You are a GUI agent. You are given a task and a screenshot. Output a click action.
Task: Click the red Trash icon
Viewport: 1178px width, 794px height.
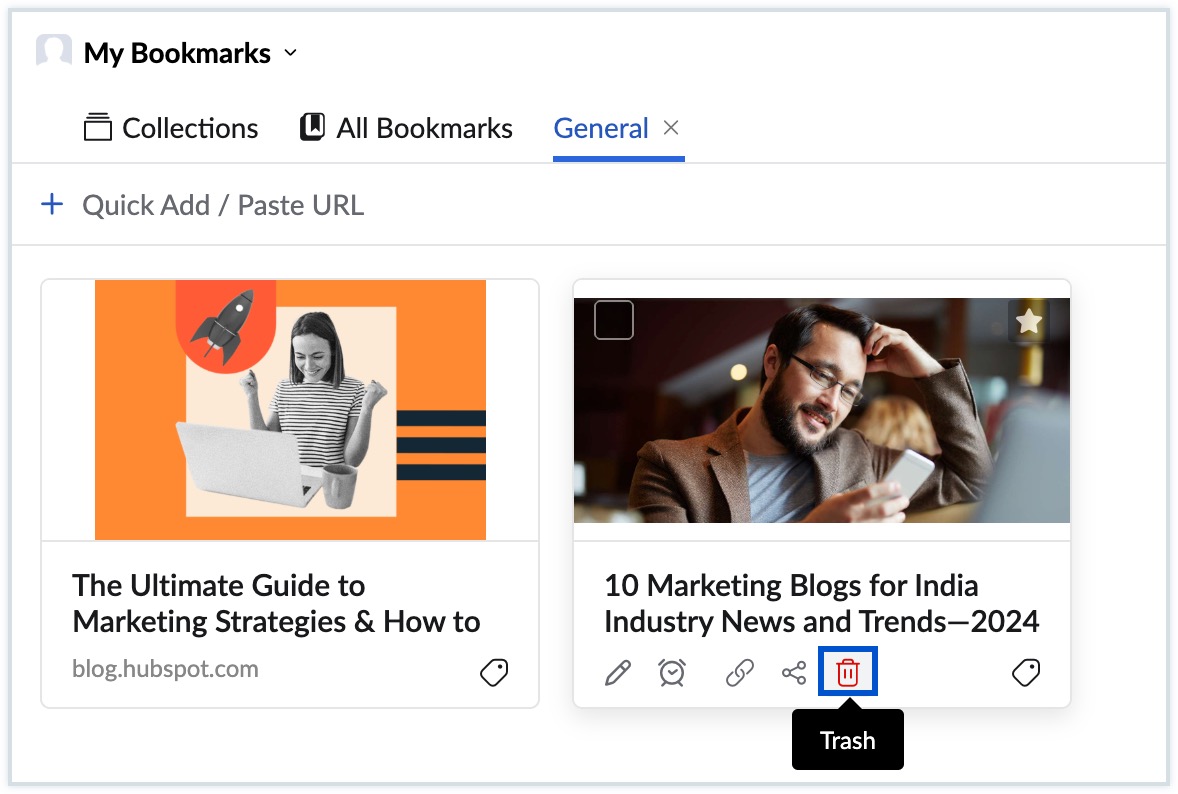848,673
